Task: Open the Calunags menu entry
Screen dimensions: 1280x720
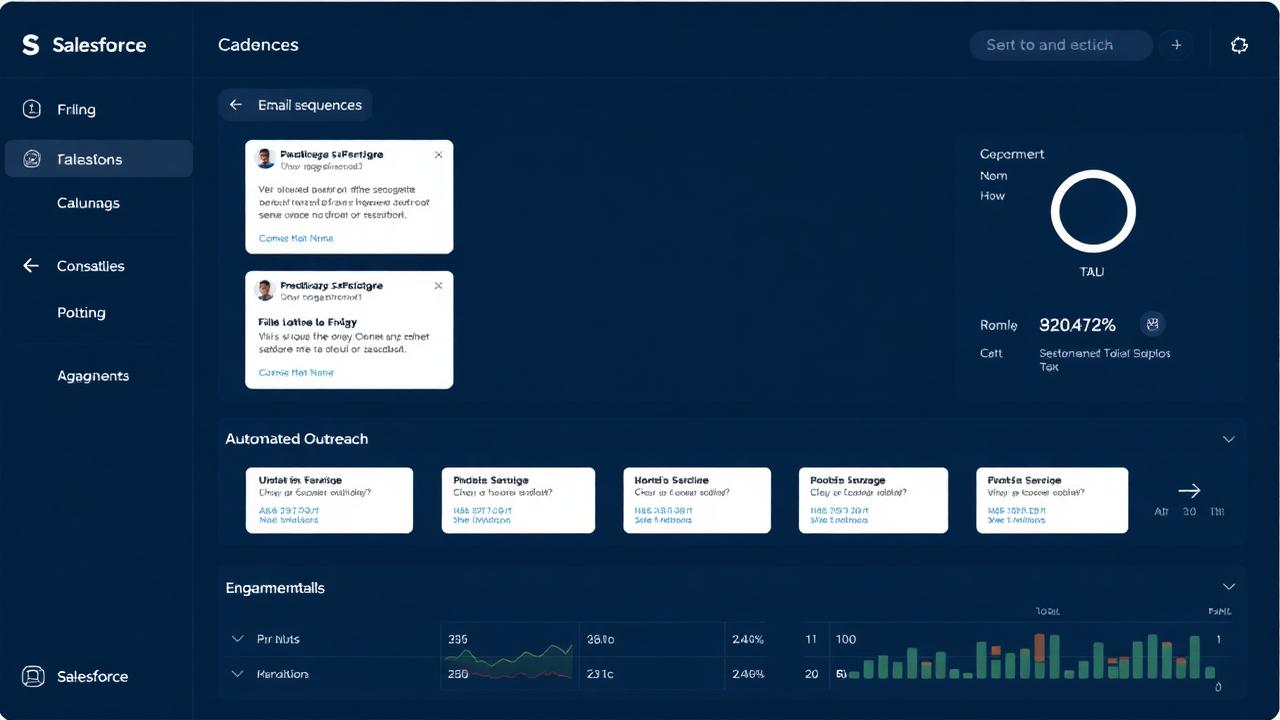Action: (88, 203)
